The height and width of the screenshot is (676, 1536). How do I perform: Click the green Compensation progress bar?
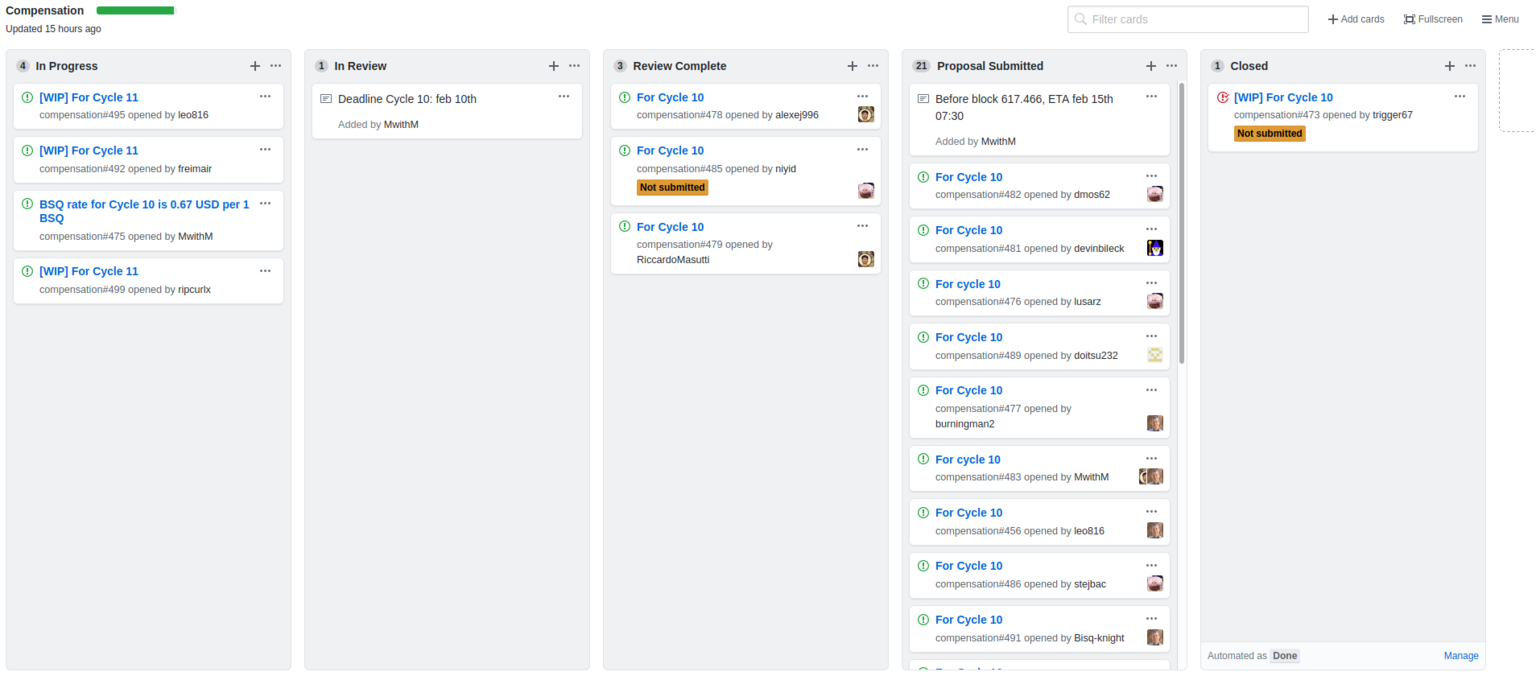tap(135, 10)
